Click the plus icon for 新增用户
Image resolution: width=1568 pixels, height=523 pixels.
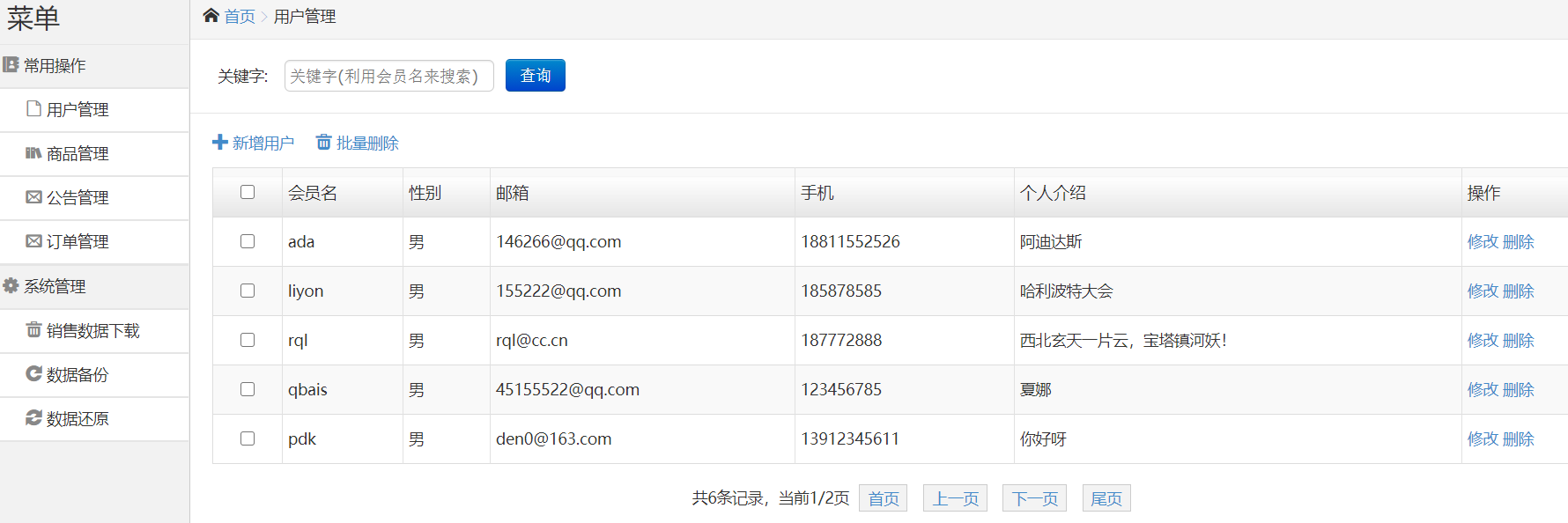point(220,142)
